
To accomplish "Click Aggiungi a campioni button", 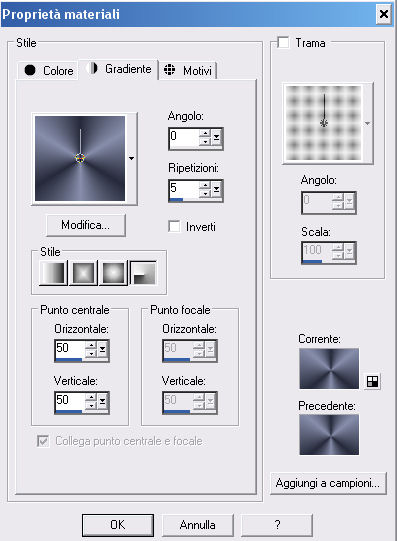I will pyautogui.click(x=328, y=483).
